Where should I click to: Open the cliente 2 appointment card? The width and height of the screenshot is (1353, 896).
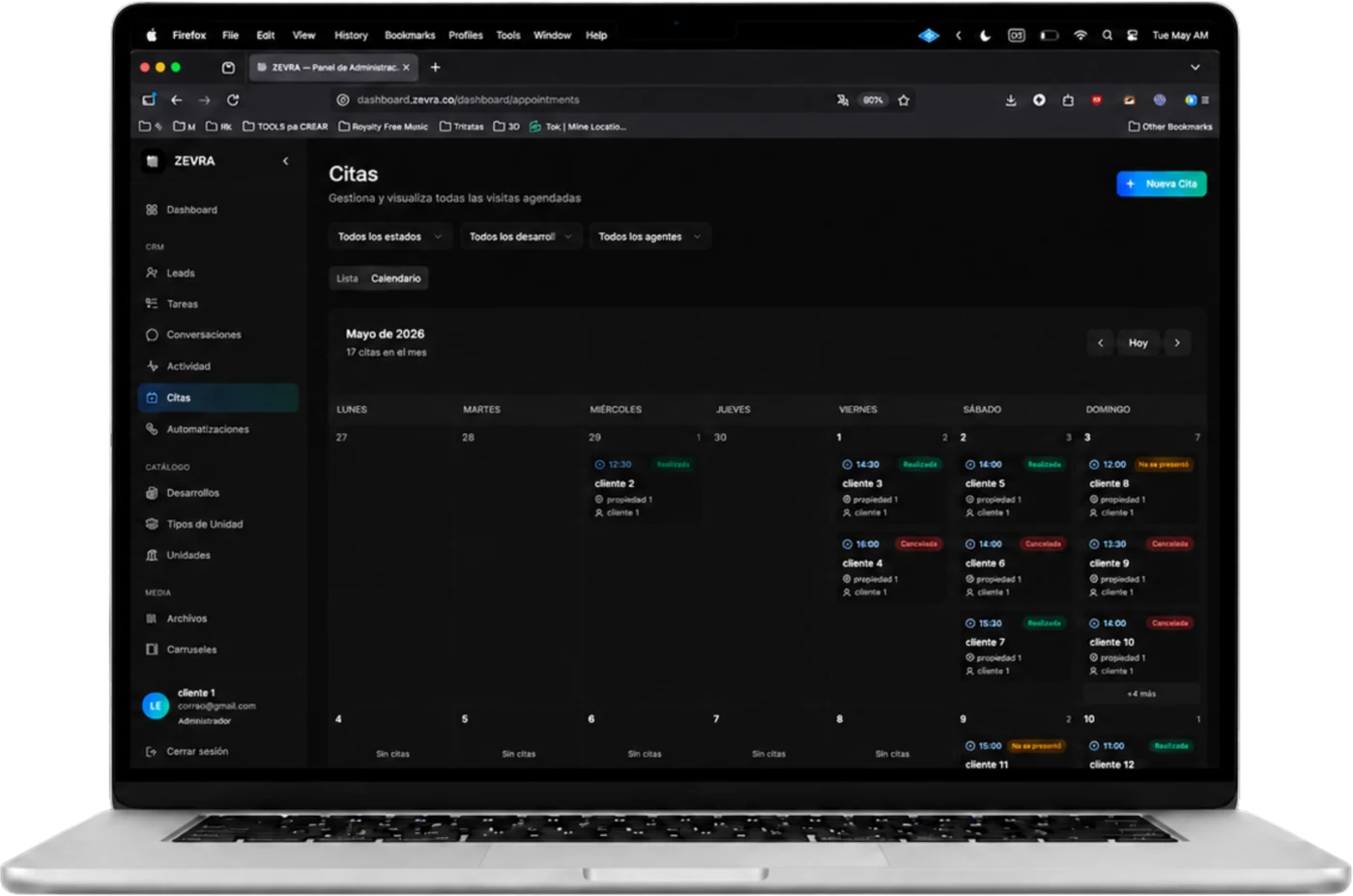click(644, 488)
